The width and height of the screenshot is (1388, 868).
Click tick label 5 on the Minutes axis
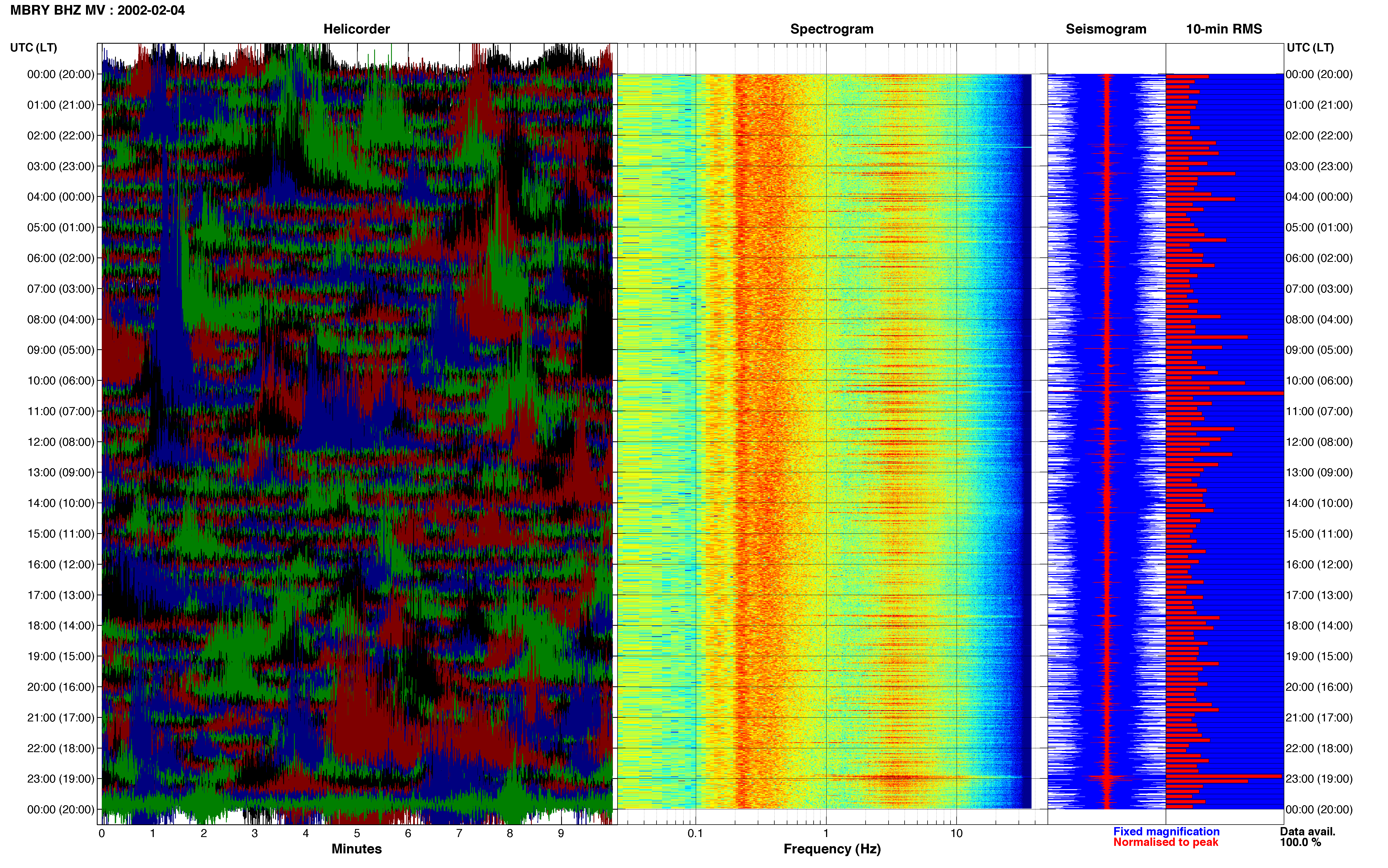point(357,833)
